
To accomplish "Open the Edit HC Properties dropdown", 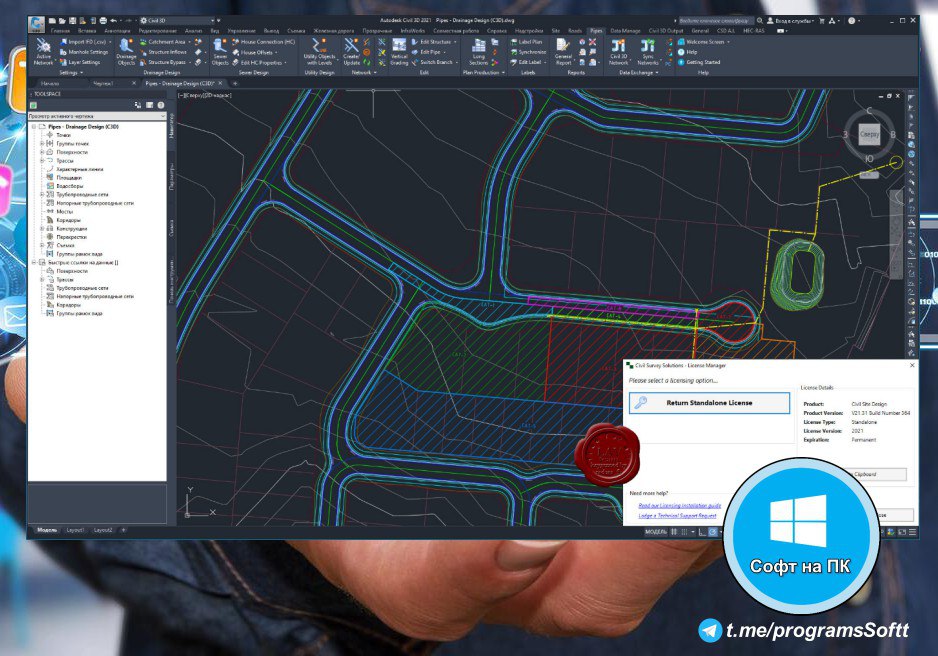I will pyautogui.click(x=285, y=62).
